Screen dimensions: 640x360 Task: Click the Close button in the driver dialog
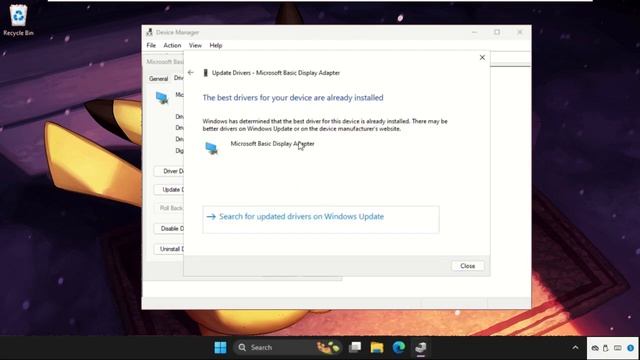pos(467,266)
